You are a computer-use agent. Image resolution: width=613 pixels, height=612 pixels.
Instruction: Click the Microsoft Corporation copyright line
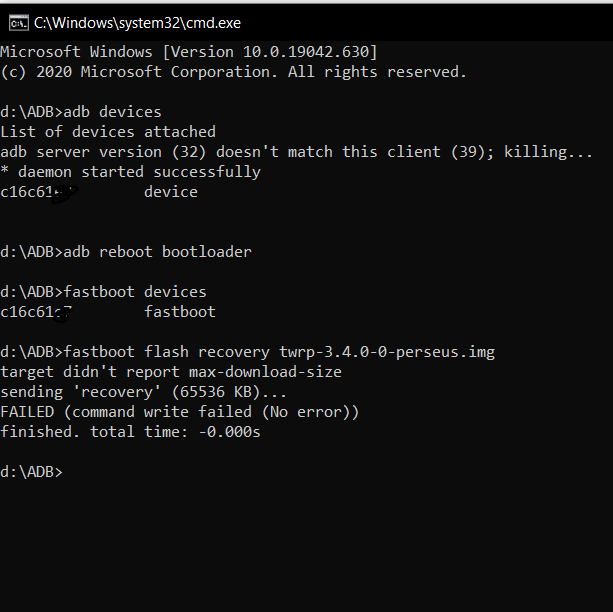[233, 72]
